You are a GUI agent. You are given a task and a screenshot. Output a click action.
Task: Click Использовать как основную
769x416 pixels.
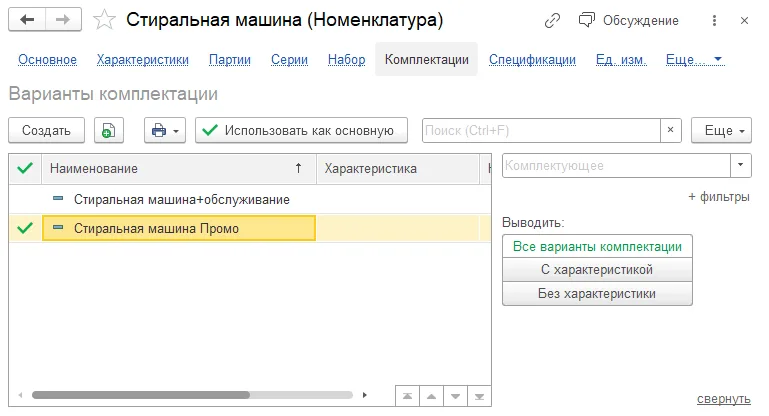pyautogui.click(x=301, y=130)
